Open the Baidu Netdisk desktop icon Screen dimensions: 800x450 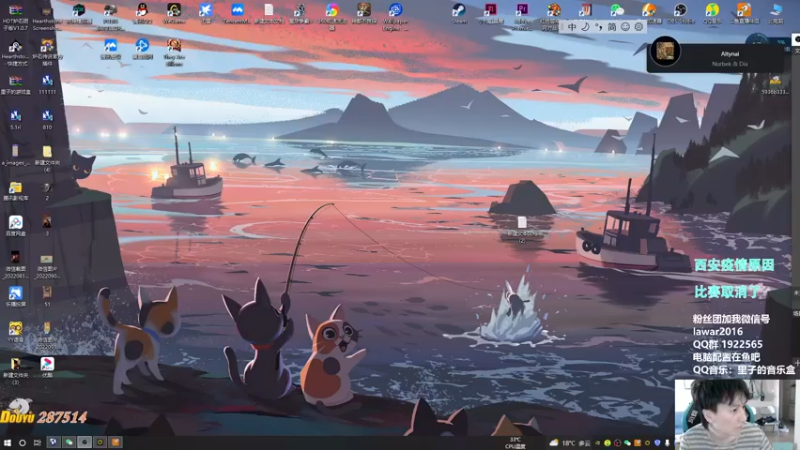tap(15, 223)
